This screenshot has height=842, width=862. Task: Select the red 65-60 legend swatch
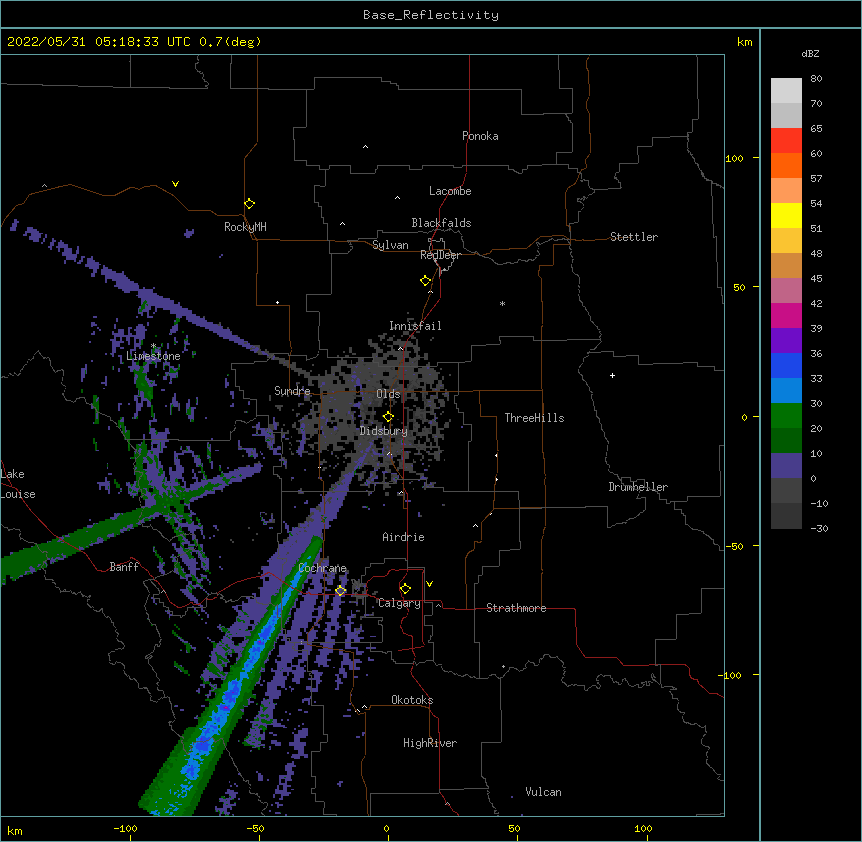(x=786, y=141)
